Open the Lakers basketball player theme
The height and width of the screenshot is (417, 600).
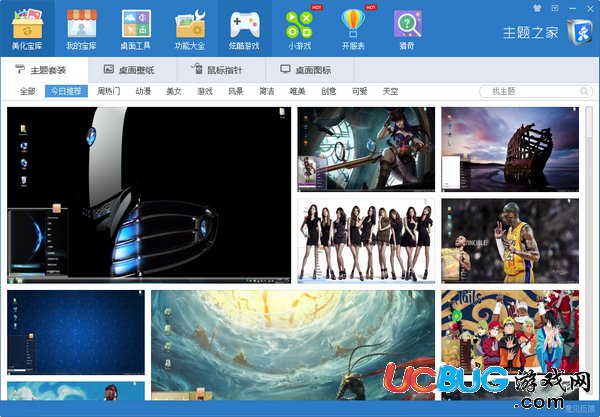[x=510, y=241]
